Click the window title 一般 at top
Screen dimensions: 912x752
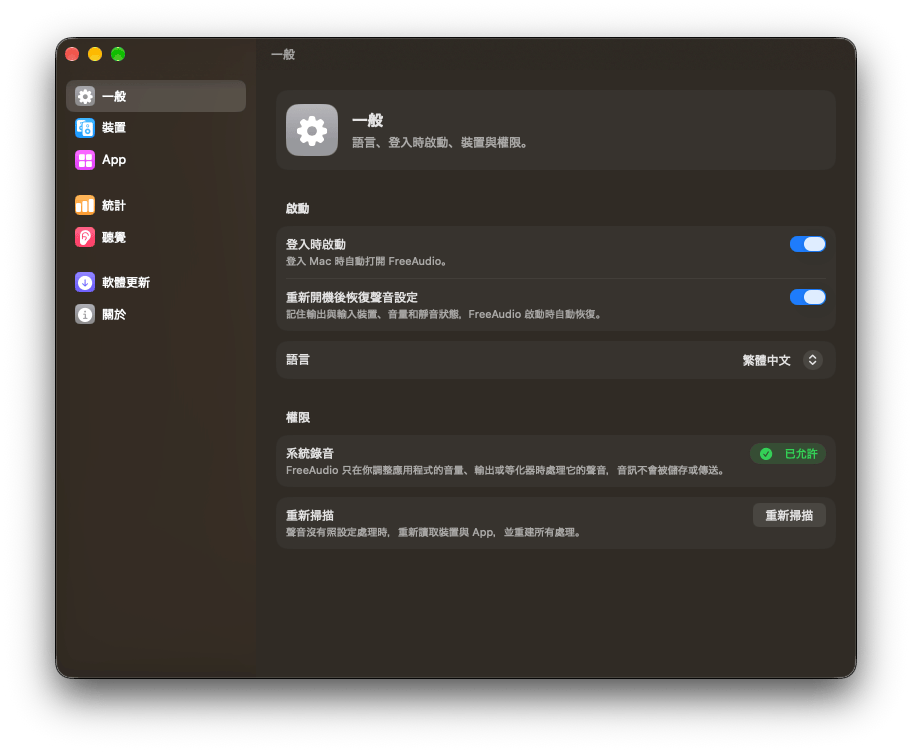pyautogui.click(x=283, y=55)
